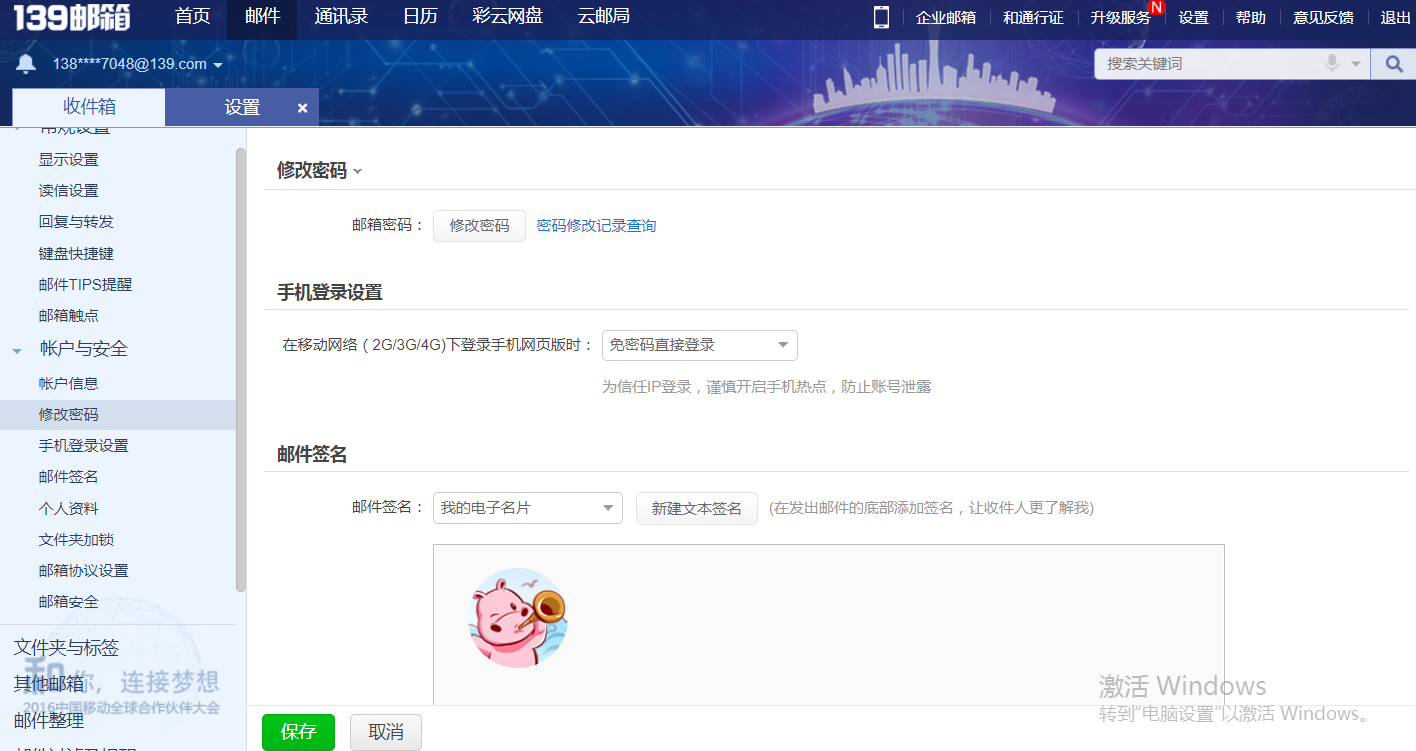This screenshot has height=751, width=1416.
Task: Open the search options dropdown arrow
Action: (x=1356, y=64)
